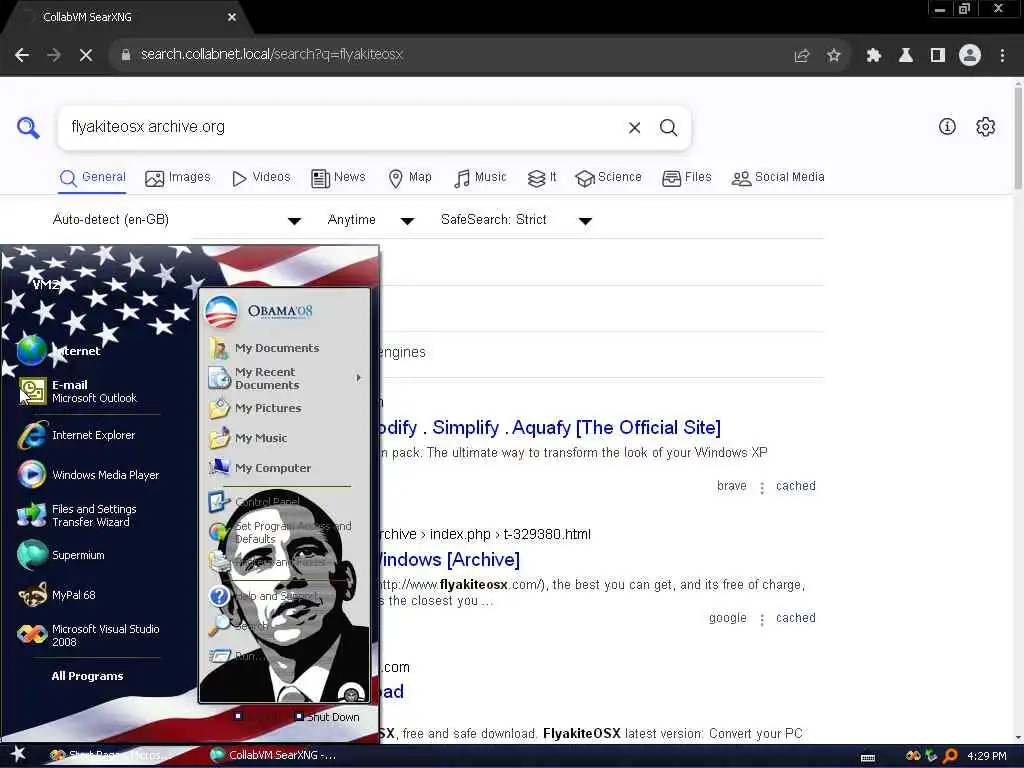Launch MyPal 68 from Start menu

click(88, 595)
